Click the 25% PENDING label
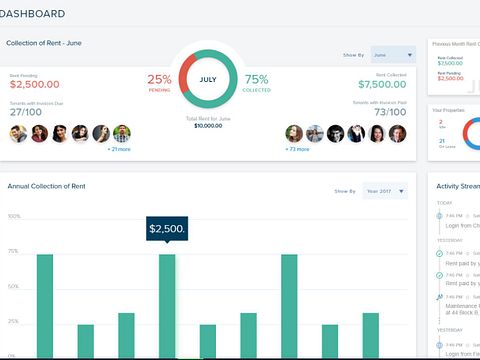This screenshot has height=360, width=480. click(159, 83)
